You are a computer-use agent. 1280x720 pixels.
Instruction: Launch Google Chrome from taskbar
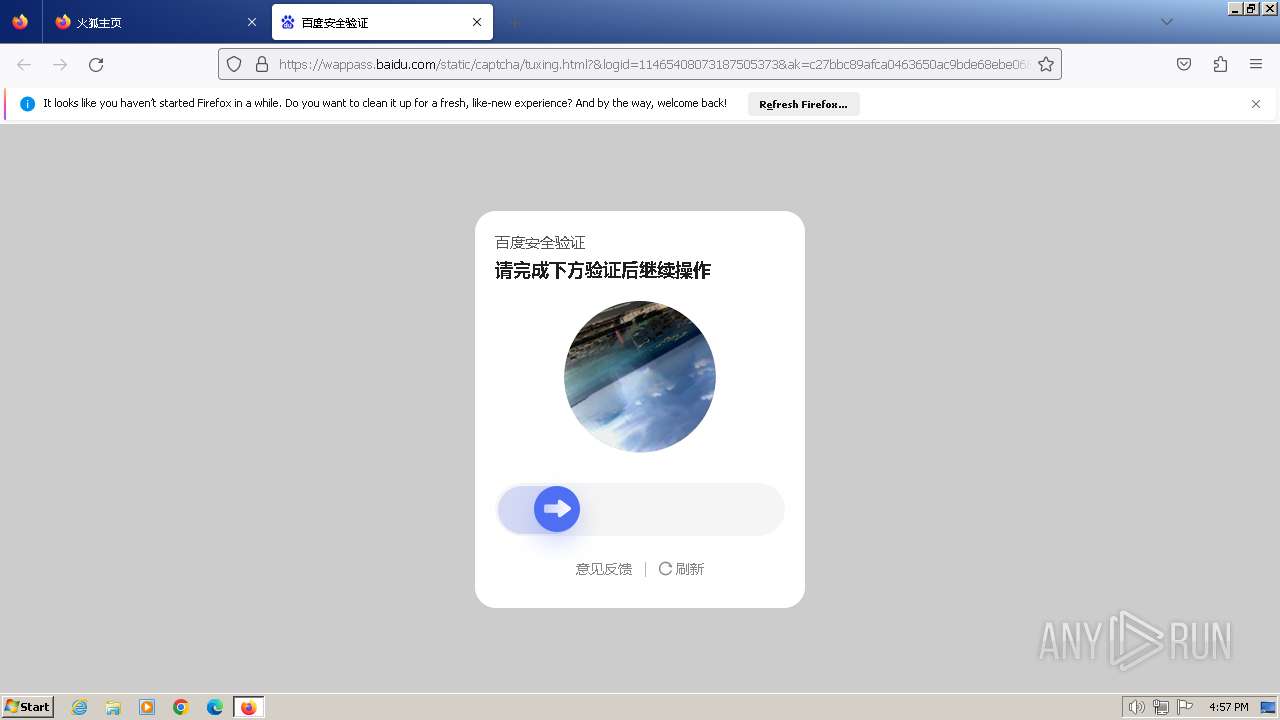coord(181,707)
